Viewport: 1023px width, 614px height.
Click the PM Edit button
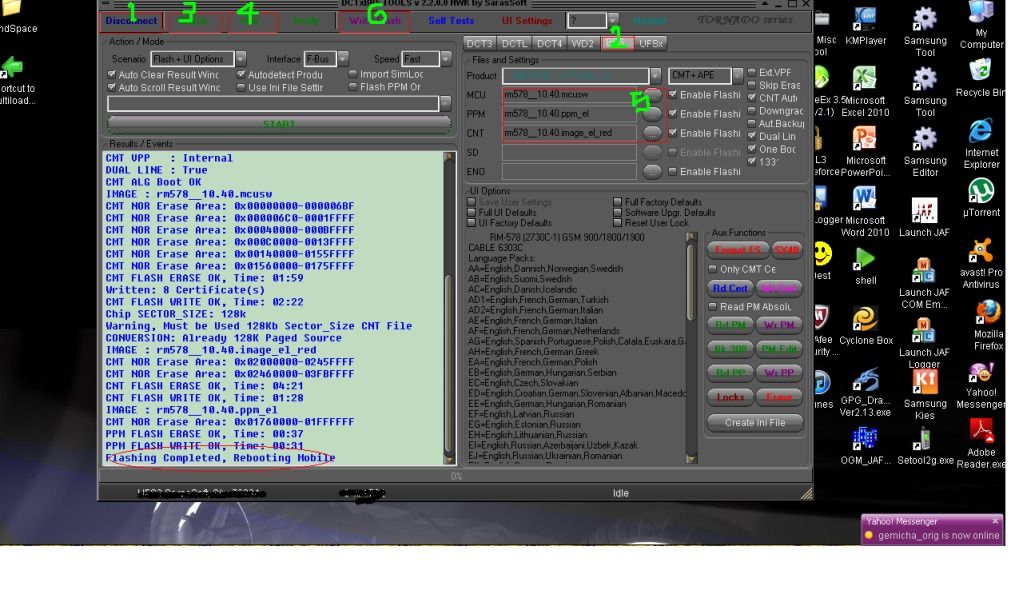tap(779, 349)
